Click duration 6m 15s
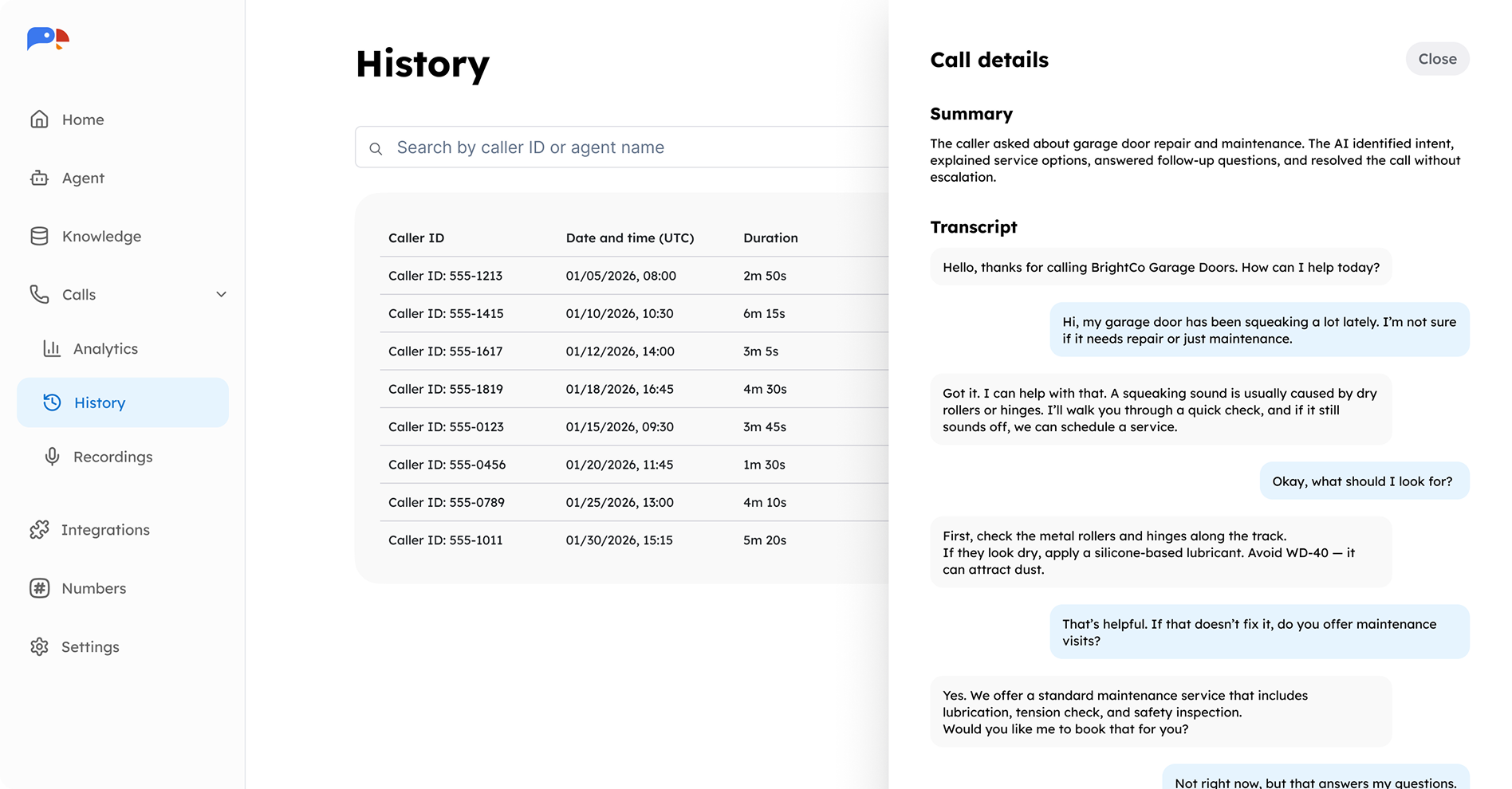 pos(764,313)
